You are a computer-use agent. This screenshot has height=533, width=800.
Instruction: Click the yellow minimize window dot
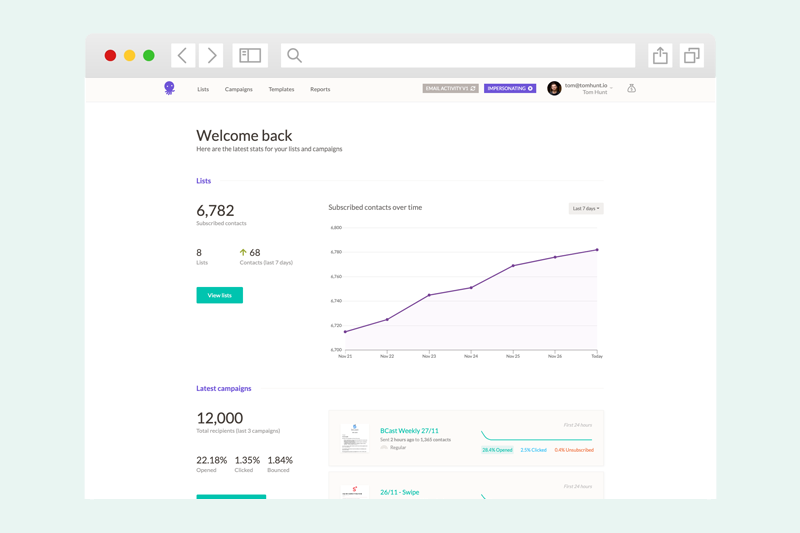(x=130, y=55)
